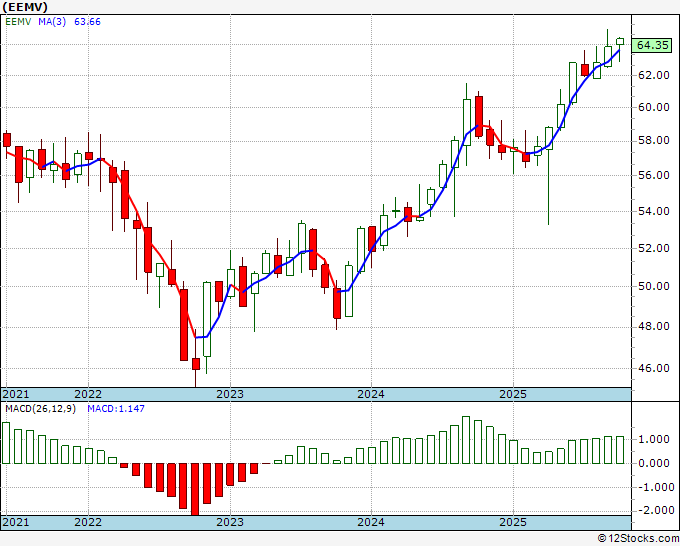Select 2022 on the MACD timeline
Screen dimensions: 680x546
coord(88,522)
